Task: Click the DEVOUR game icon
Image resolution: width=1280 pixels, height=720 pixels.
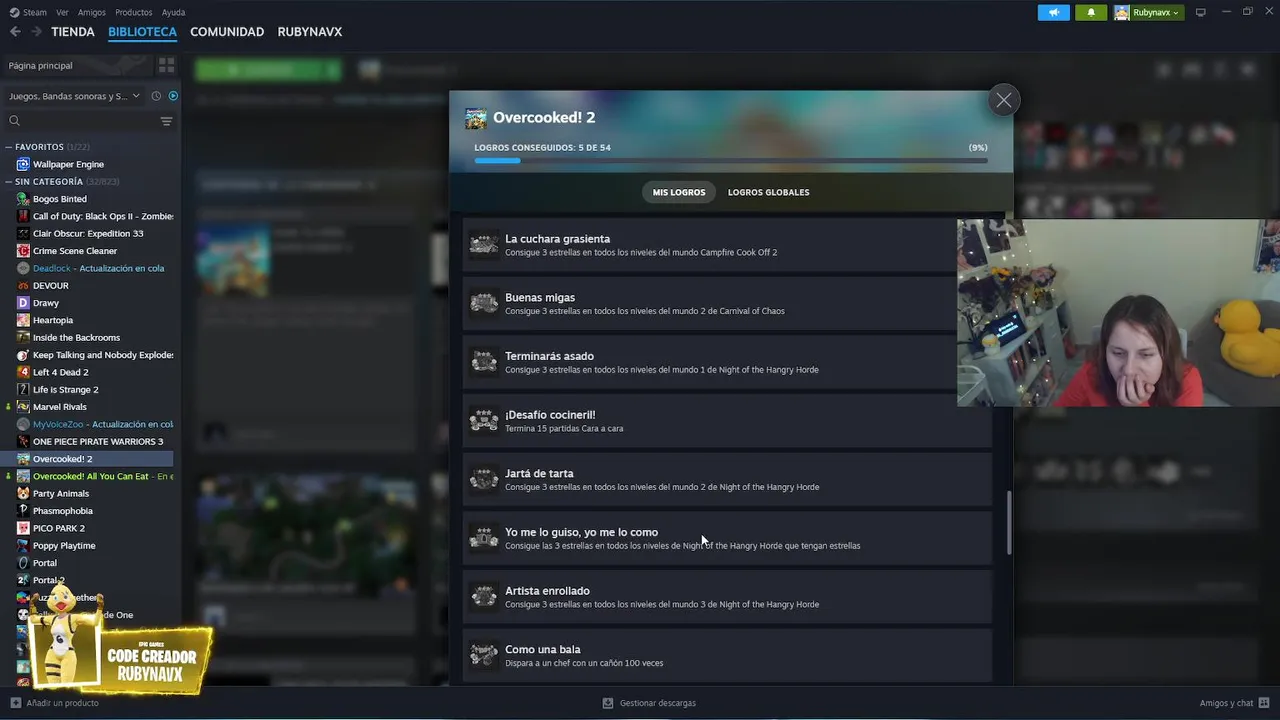Action: point(23,285)
